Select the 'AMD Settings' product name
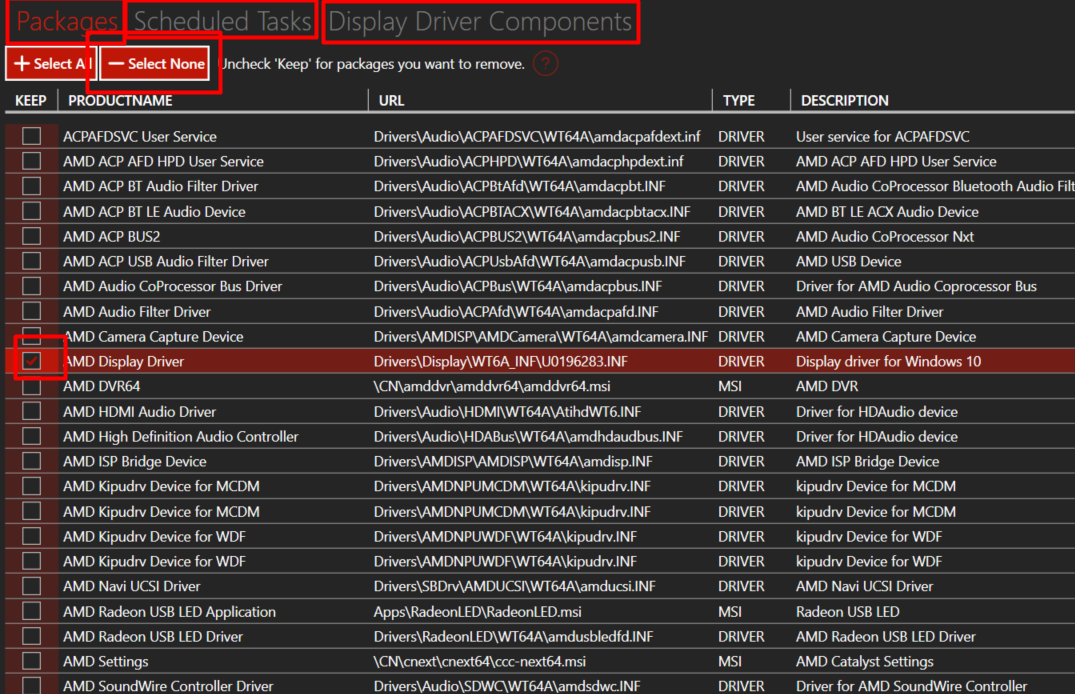Viewport: 1075px width, 694px height. [x=106, y=662]
